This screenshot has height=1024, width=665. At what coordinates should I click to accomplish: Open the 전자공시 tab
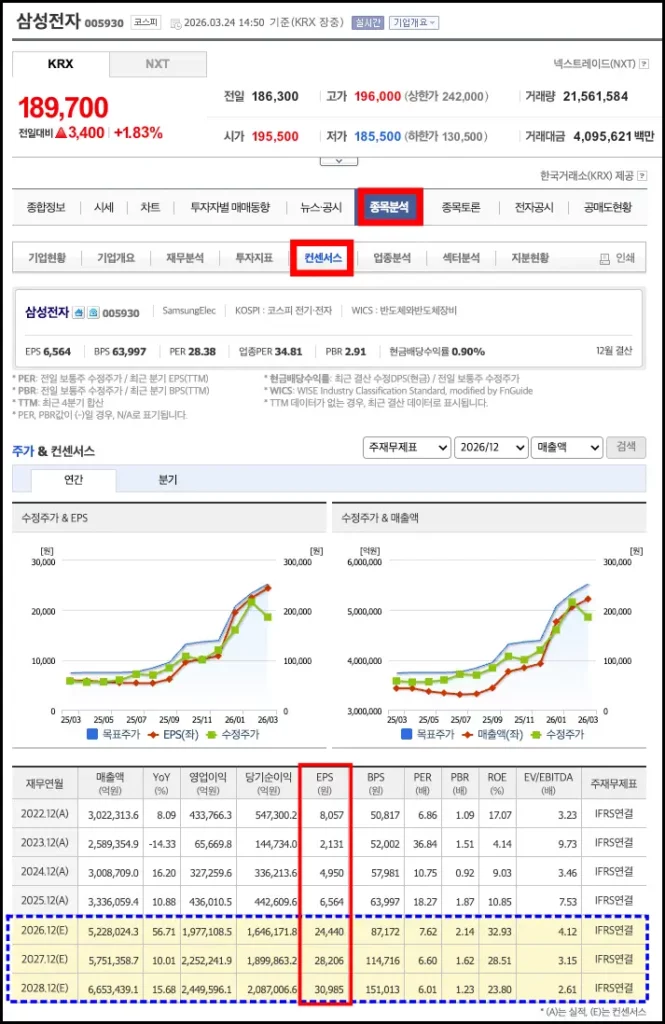pyautogui.click(x=534, y=207)
